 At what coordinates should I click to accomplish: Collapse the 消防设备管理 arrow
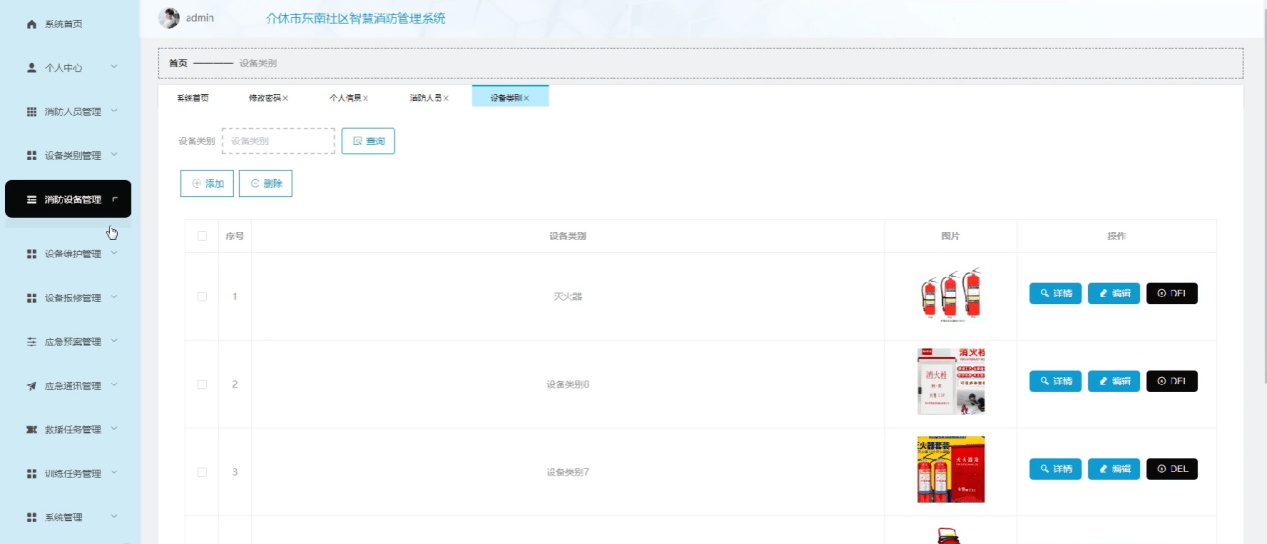115,199
